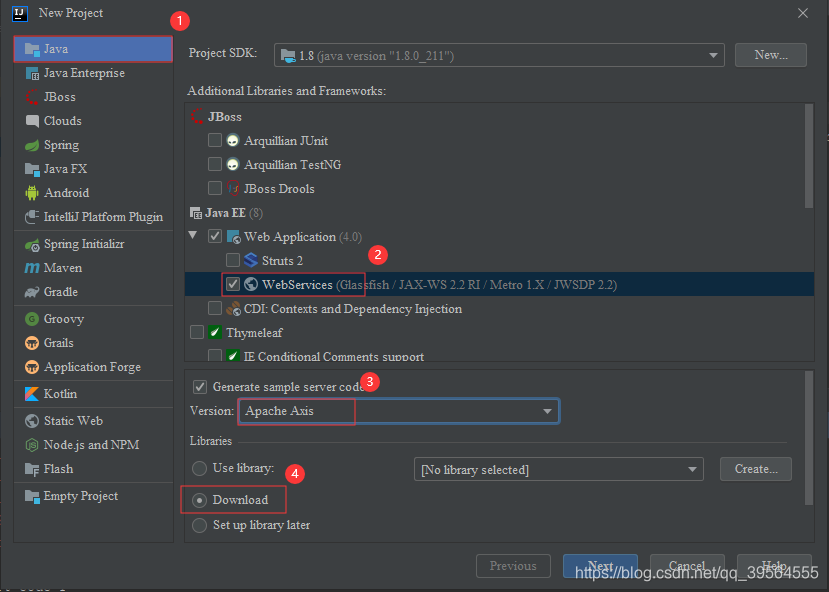Open the Version dropdown showing Apache Axis
The width and height of the screenshot is (829, 592).
click(x=399, y=411)
